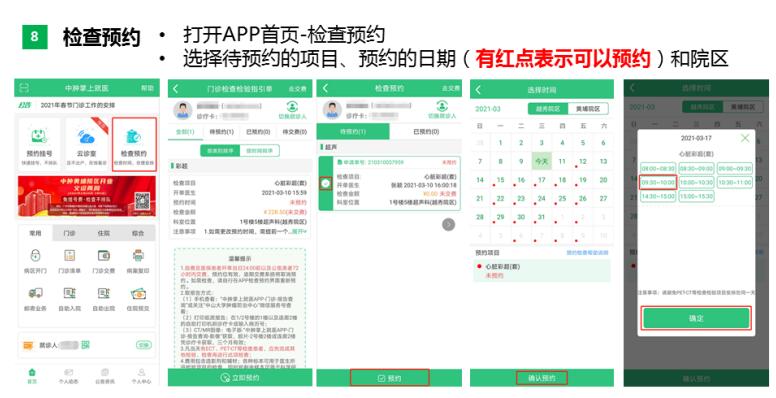Go back using the chevron on 检查预约 header
Viewport: 776px width, 398px height.
click(325, 88)
